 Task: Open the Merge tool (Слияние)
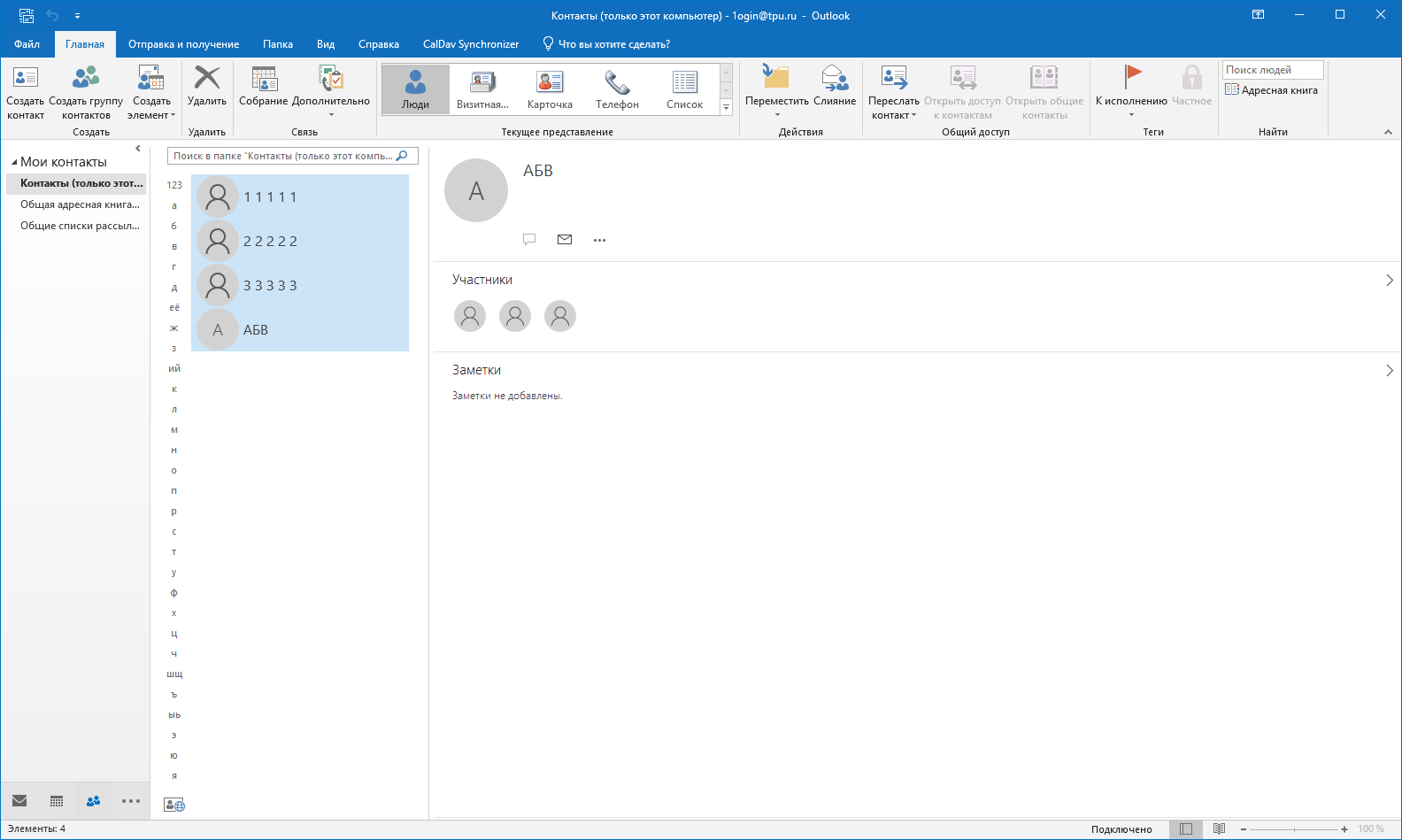coord(835,87)
